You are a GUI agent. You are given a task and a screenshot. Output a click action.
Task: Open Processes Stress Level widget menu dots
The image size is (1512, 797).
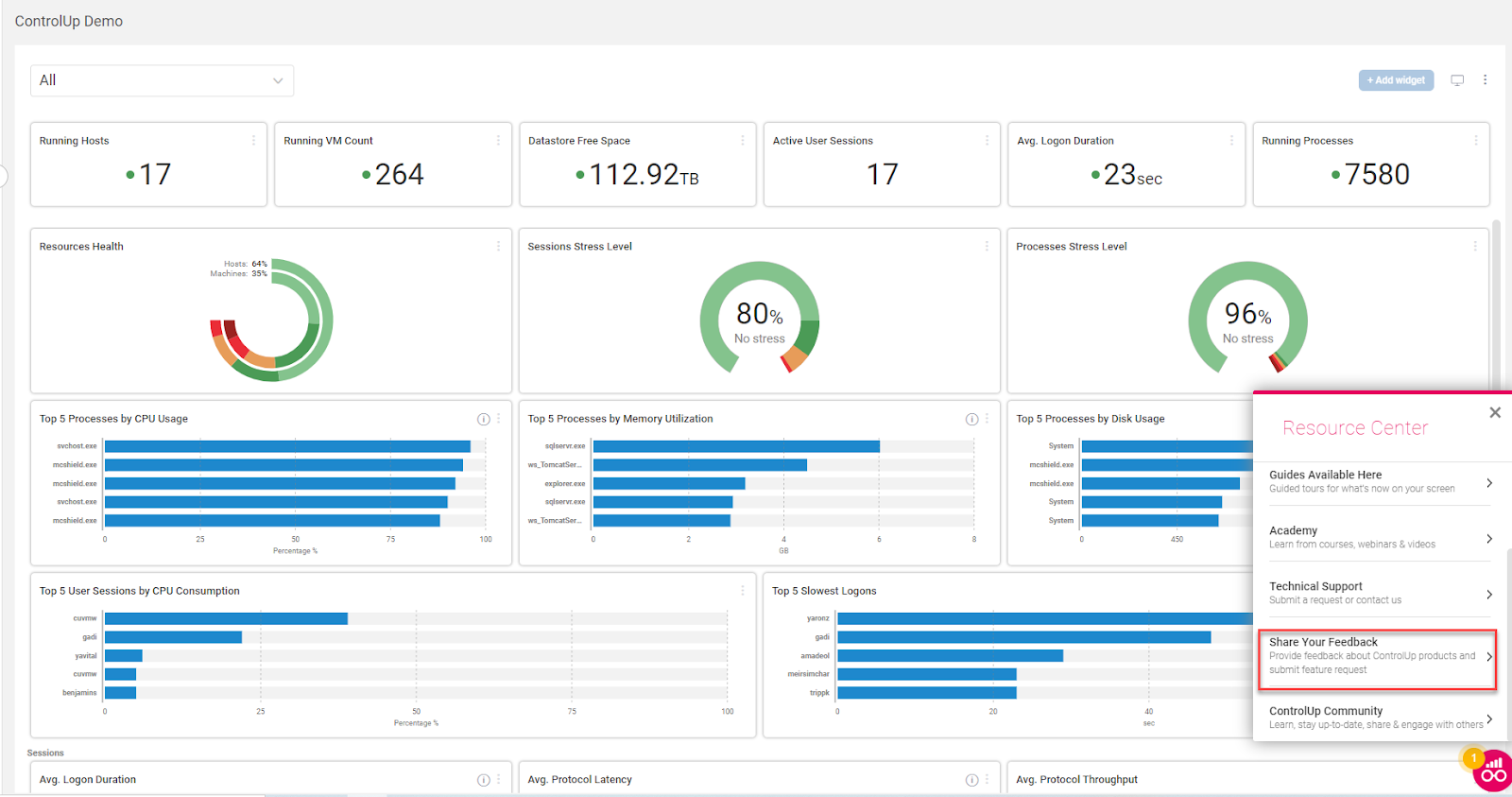click(1475, 246)
